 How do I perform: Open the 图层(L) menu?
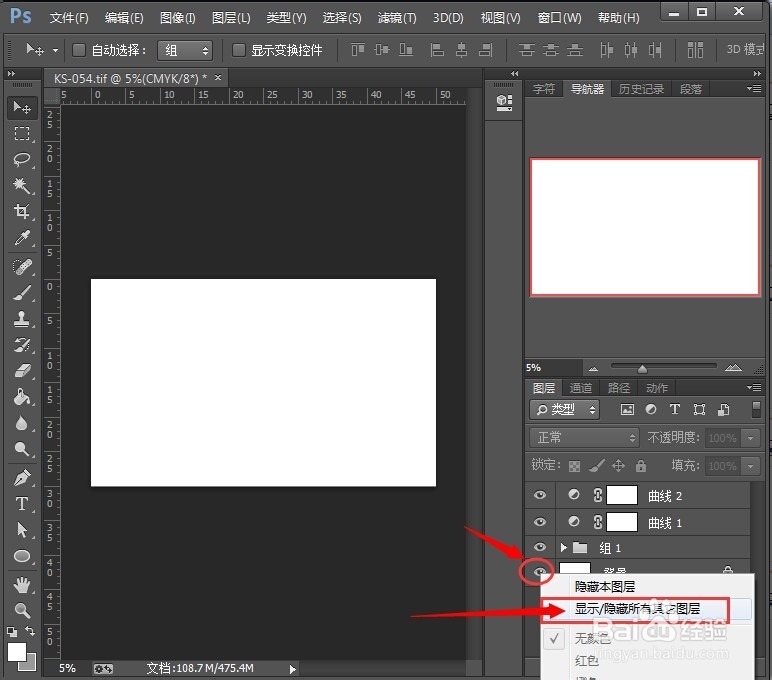(x=231, y=18)
